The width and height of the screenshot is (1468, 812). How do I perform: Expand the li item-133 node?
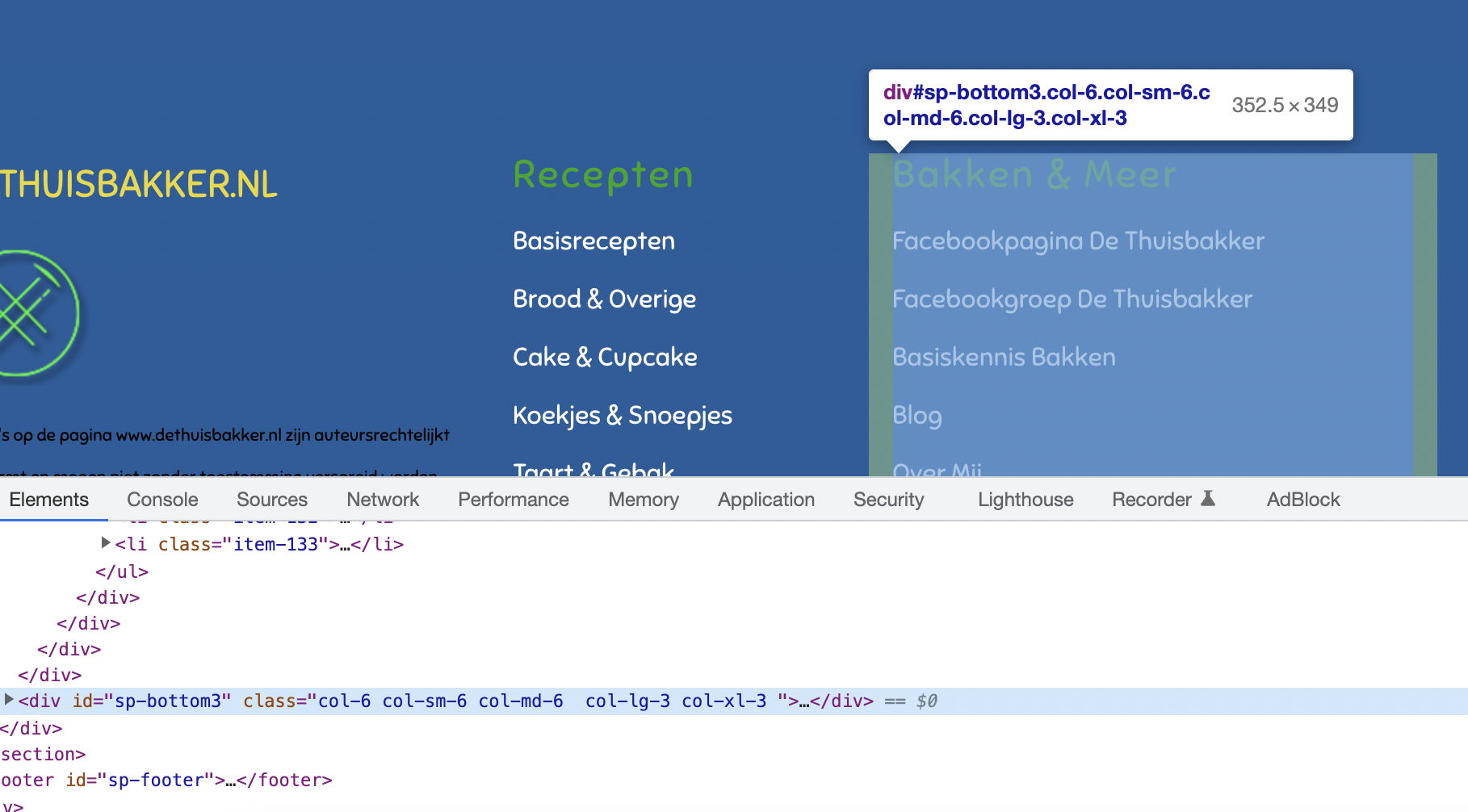click(105, 542)
